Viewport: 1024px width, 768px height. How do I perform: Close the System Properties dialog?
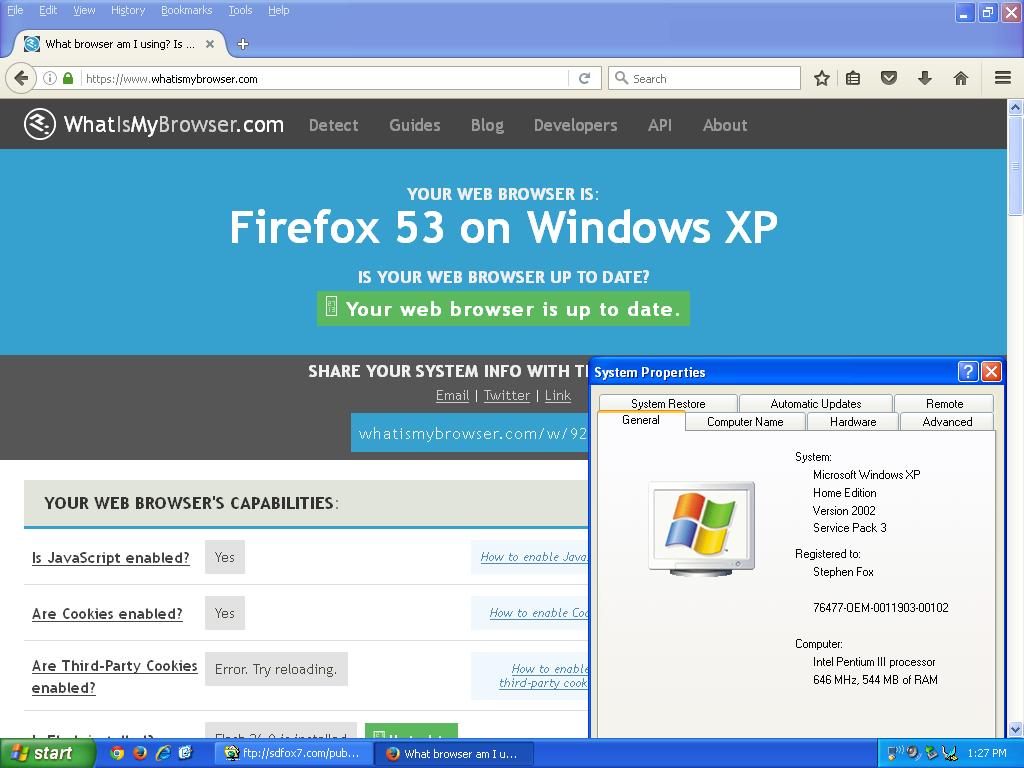point(991,372)
